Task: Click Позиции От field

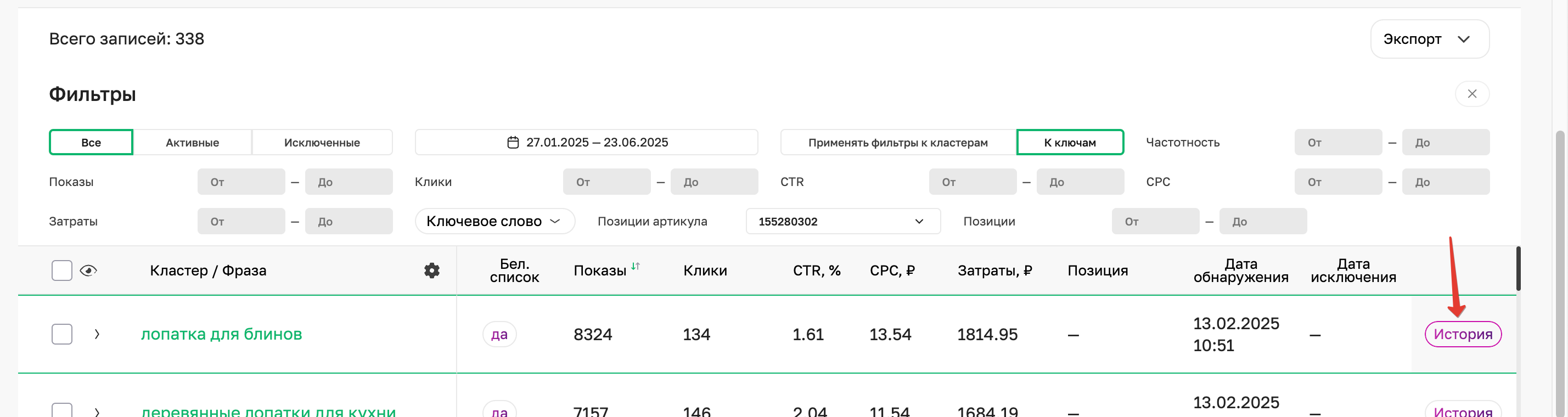Action: tap(1155, 222)
